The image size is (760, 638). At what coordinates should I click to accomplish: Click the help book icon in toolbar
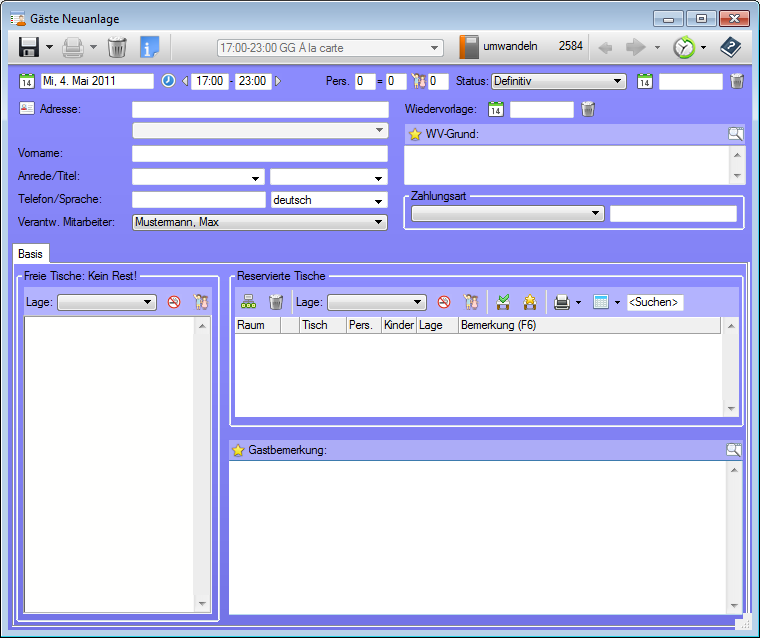[x=731, y=47]
